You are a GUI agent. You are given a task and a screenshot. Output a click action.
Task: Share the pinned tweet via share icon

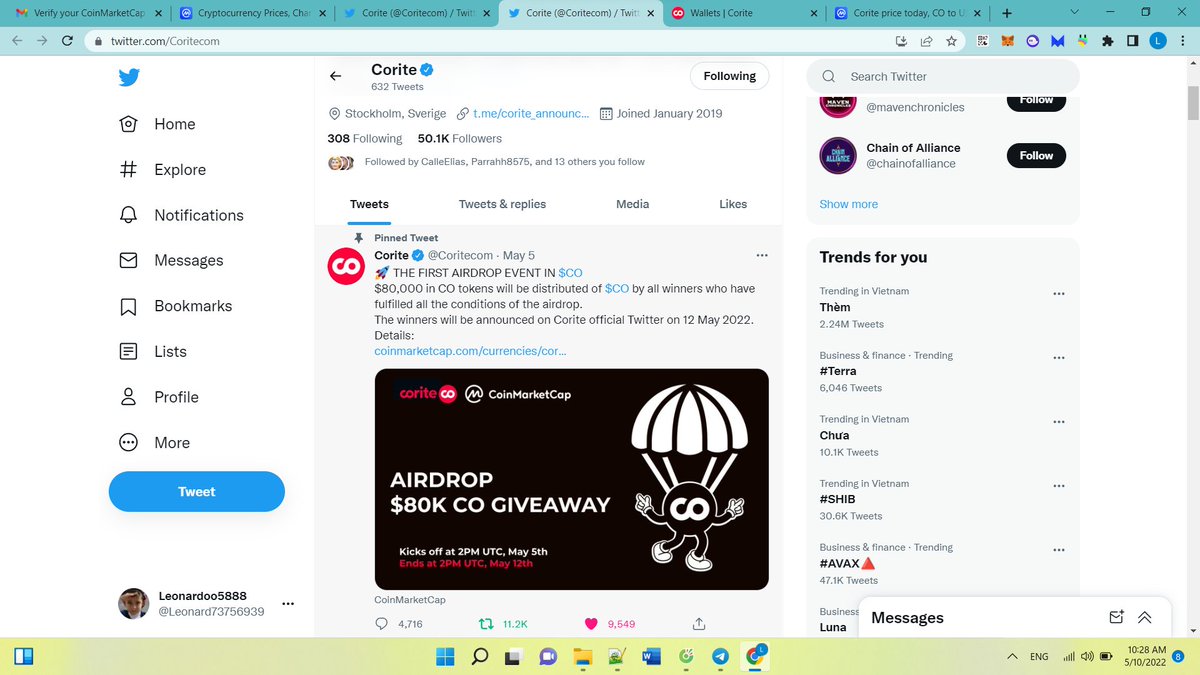[x=698, y=623]
